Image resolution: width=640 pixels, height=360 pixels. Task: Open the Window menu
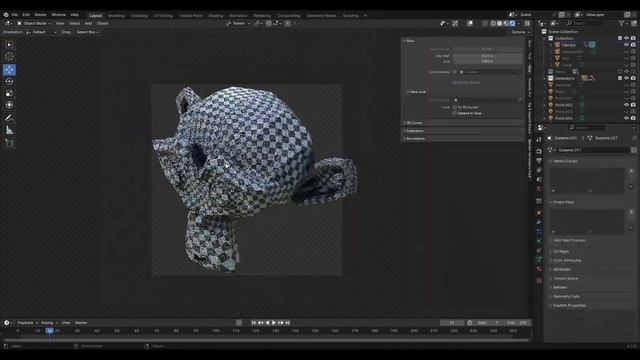point(58,15)
